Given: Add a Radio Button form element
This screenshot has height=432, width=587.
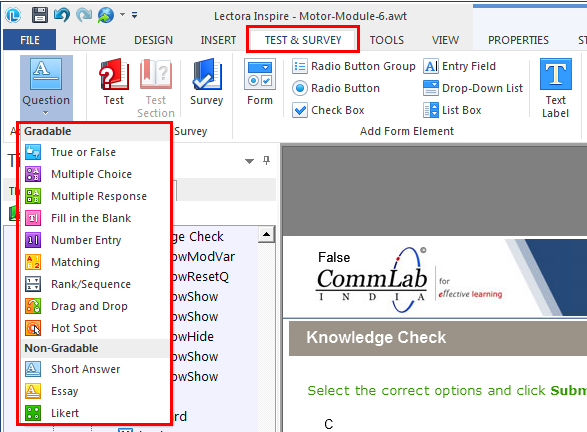Looking at the screenshot, I should click(336, 88).
